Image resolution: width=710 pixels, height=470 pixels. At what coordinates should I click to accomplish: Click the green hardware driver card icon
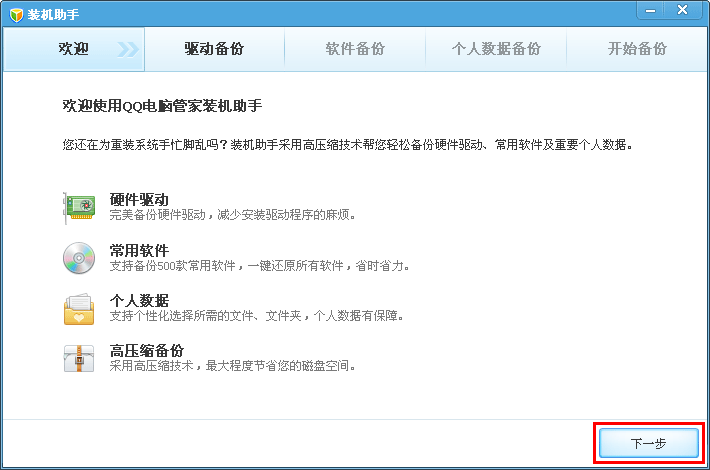(x=79, y=208)
